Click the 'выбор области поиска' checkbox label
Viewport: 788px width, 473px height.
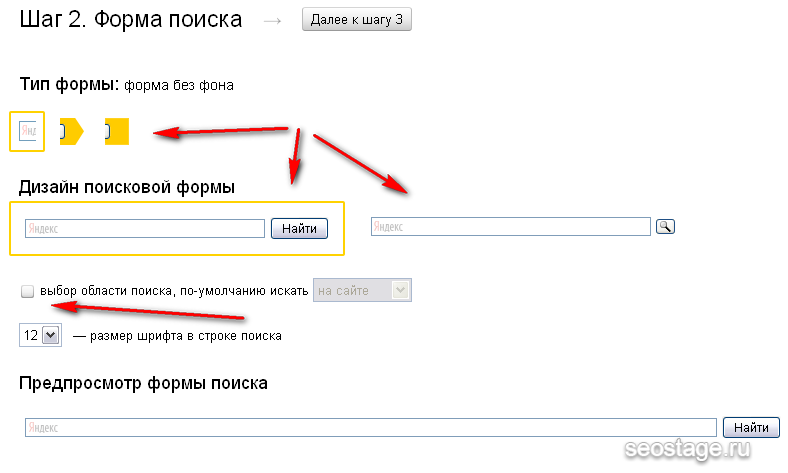pyautogui.click(x=174, y=291)
